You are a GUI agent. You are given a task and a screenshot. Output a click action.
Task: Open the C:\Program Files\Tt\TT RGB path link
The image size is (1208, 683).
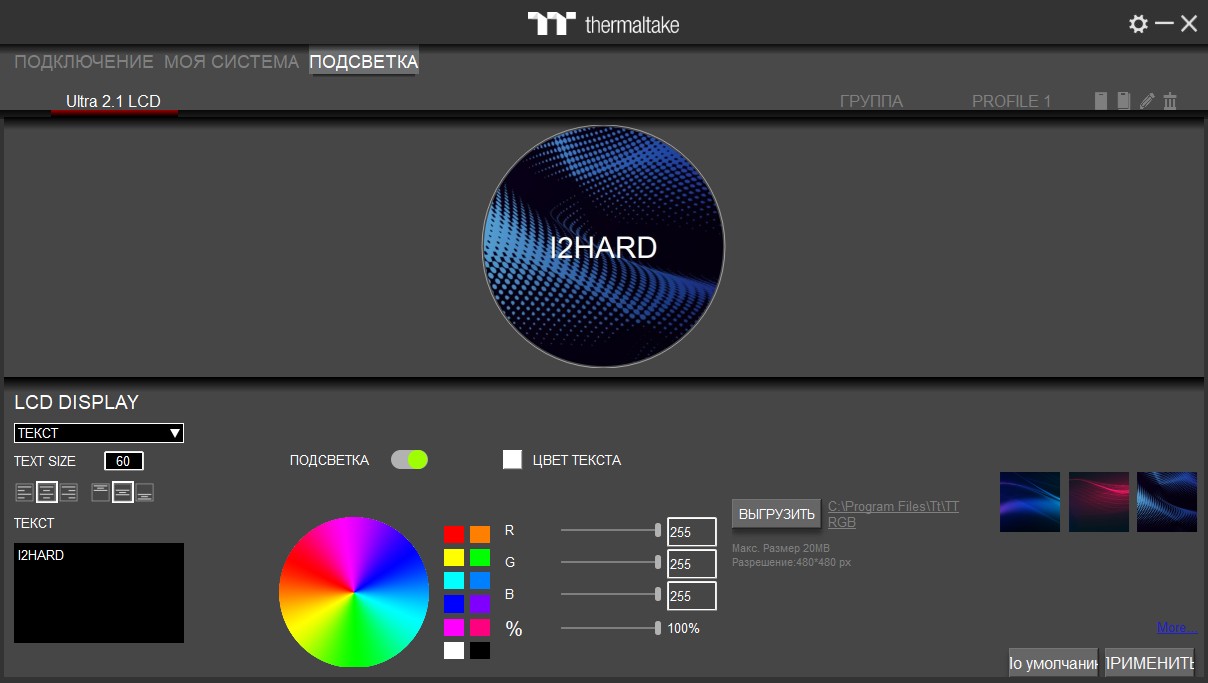pyautogui.click(x=893, y=514)
